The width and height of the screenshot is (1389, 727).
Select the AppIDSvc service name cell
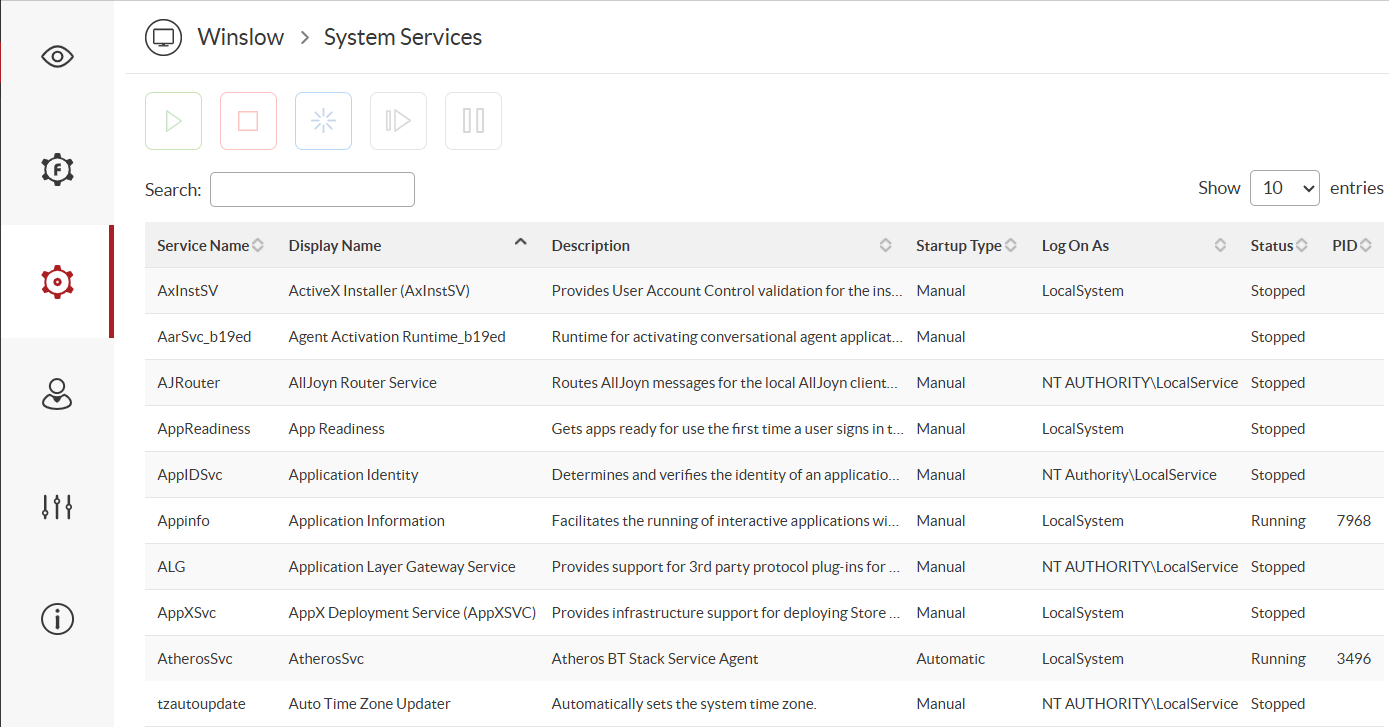pyautogui.click(x=190, y=475)
